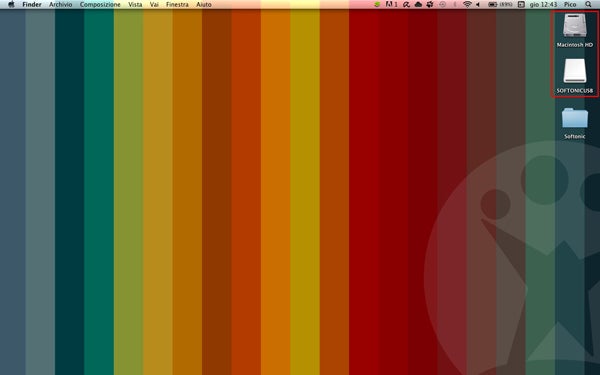Screen dimensions: 600x375
Task: Select the Softonic folder icon
Action: pyautogui.click(x=575, y=118)
